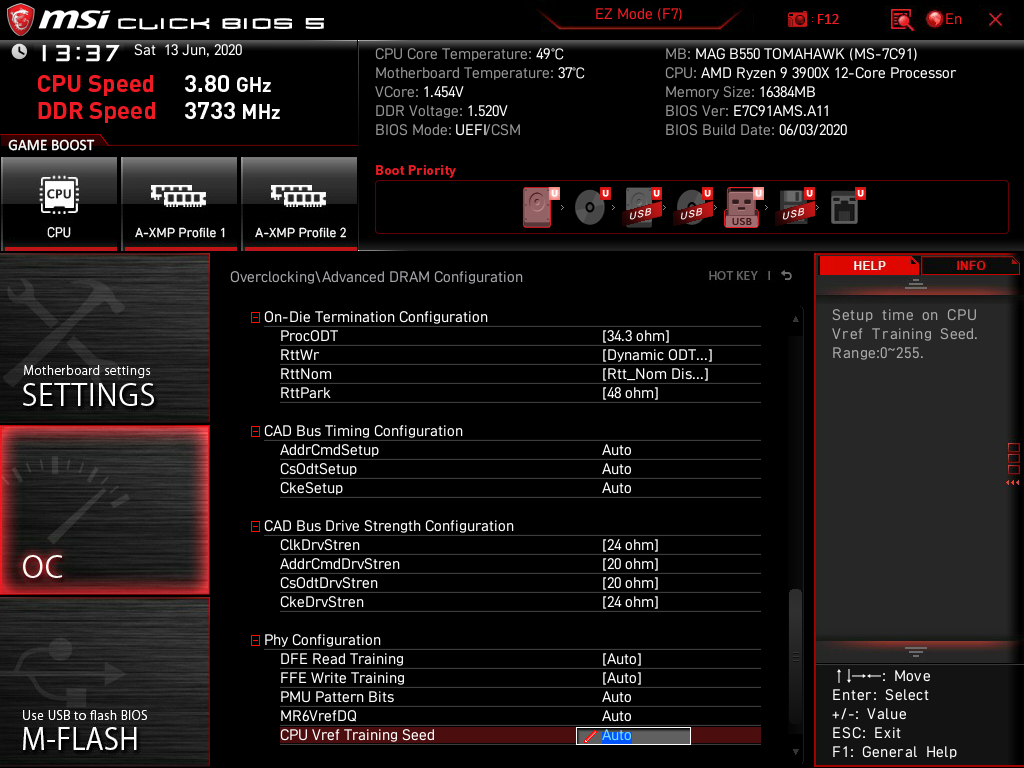The image size is (1024, 768).
Task: Click the date Sat 13 Jun, 2020
Action: click(188, 50)
